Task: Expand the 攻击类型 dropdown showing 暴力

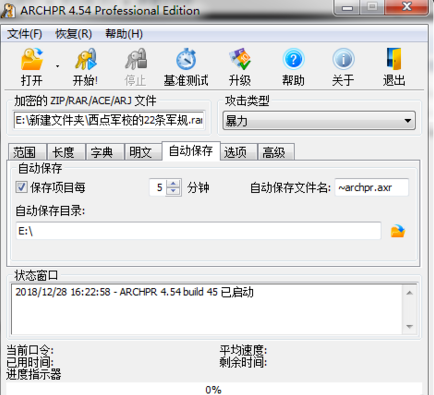Action: pos(319,120)
